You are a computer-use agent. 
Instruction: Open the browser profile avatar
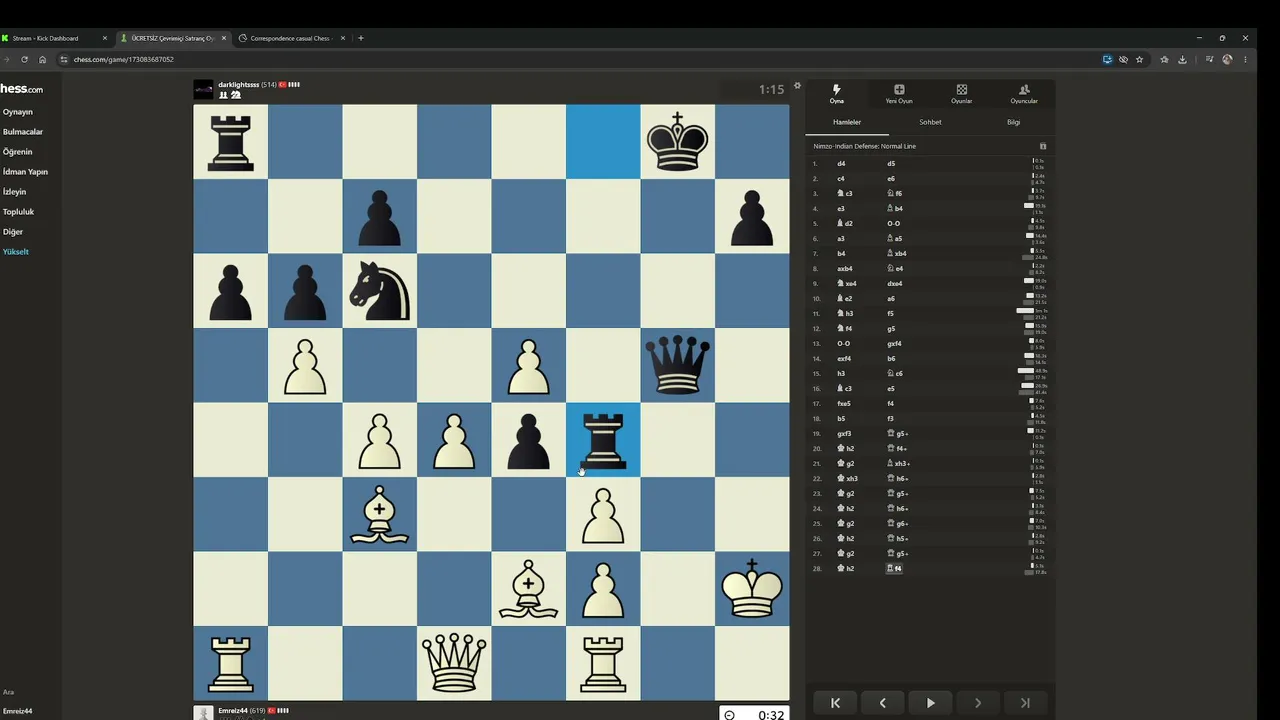pos(1227,59)
